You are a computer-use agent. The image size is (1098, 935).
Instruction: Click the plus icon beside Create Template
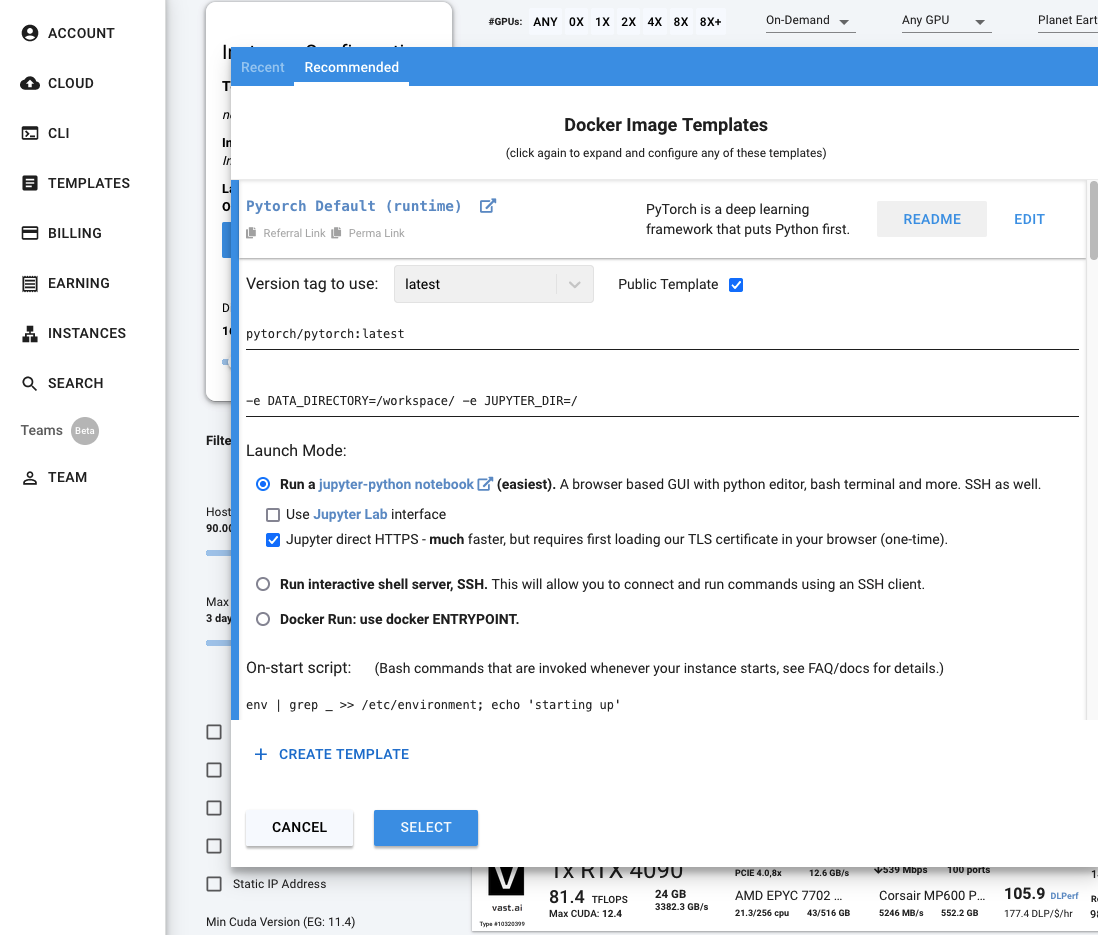click(x=260, y=754)
